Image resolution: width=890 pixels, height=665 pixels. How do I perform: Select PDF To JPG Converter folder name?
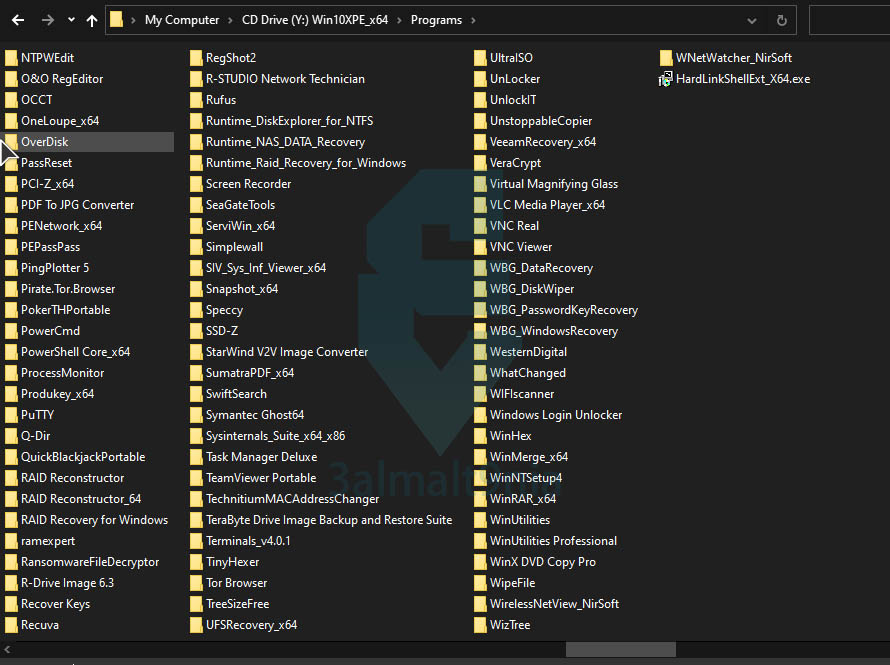click(x=78, y=205)
